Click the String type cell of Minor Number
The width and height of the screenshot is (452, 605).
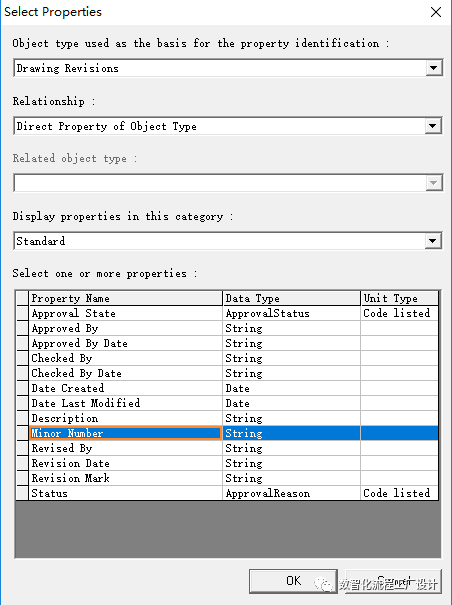tap(291, 433)
